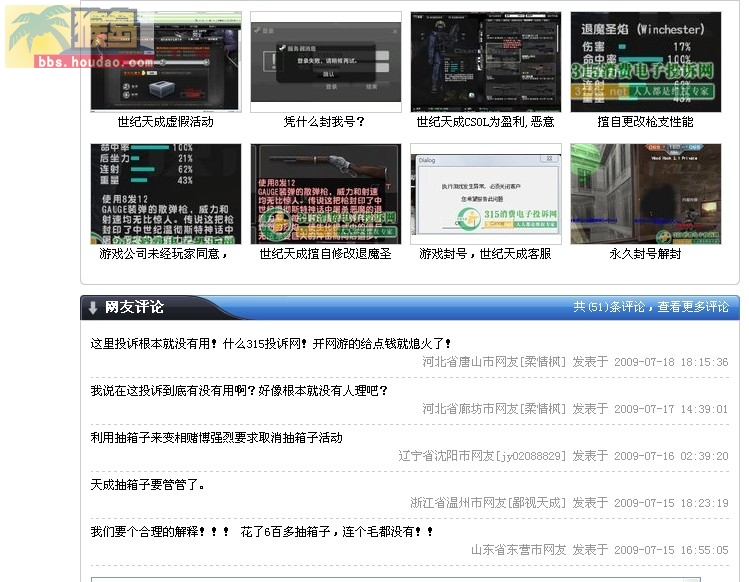Click timestamp 2009-07-16 02:39:20

(x=671, y=456)
